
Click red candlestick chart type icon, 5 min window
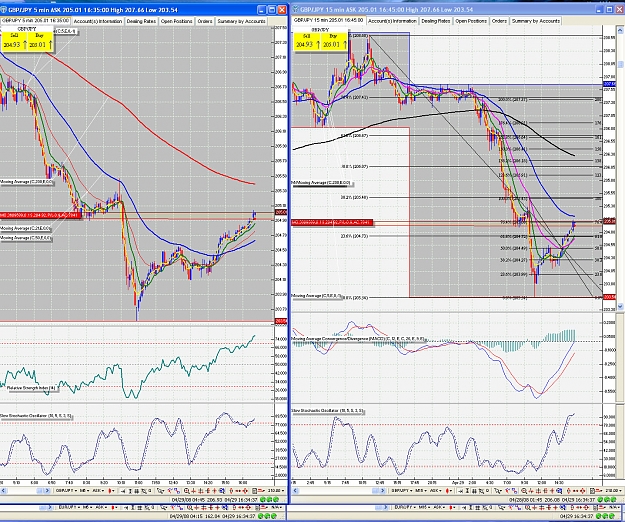click(x=110, y=491)
